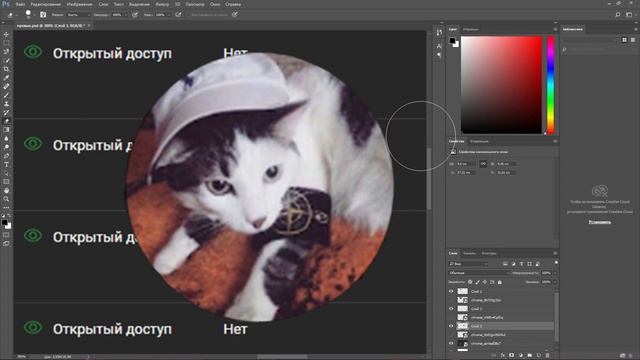This screenshot has height=360, width=640.
Task: Open the Edit Toolbar three-dots button
Action: point(6,207)
